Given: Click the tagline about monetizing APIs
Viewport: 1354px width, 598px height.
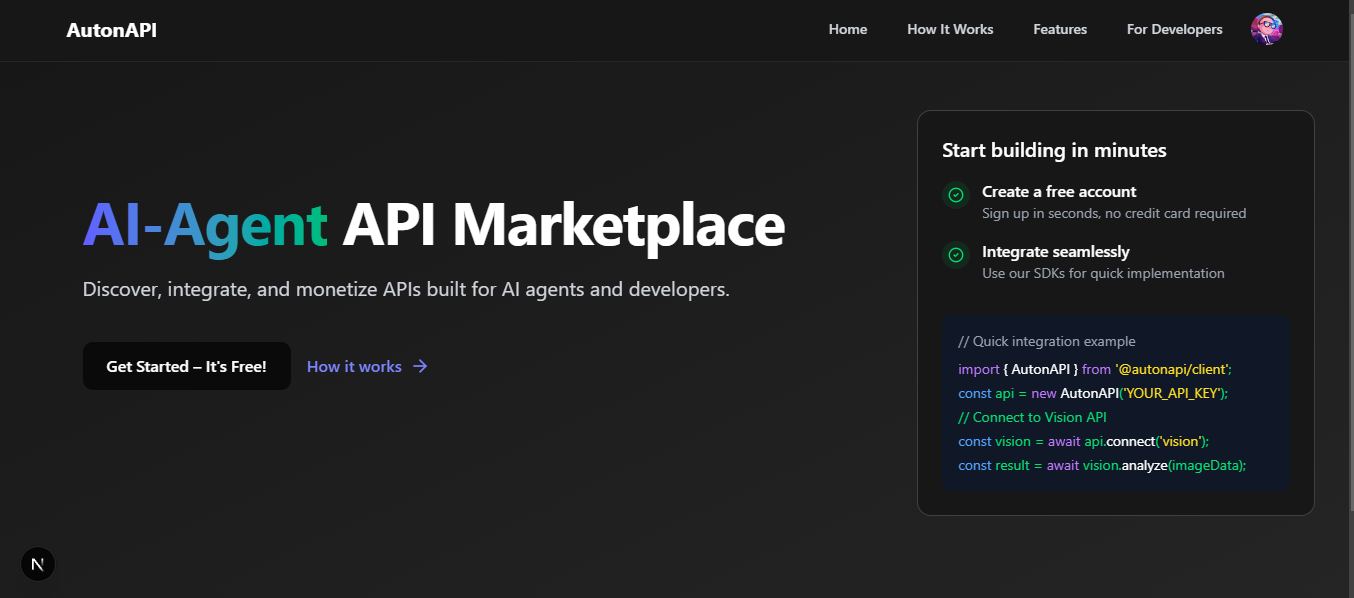Looking at the screenshot, I should pos(406,289).
